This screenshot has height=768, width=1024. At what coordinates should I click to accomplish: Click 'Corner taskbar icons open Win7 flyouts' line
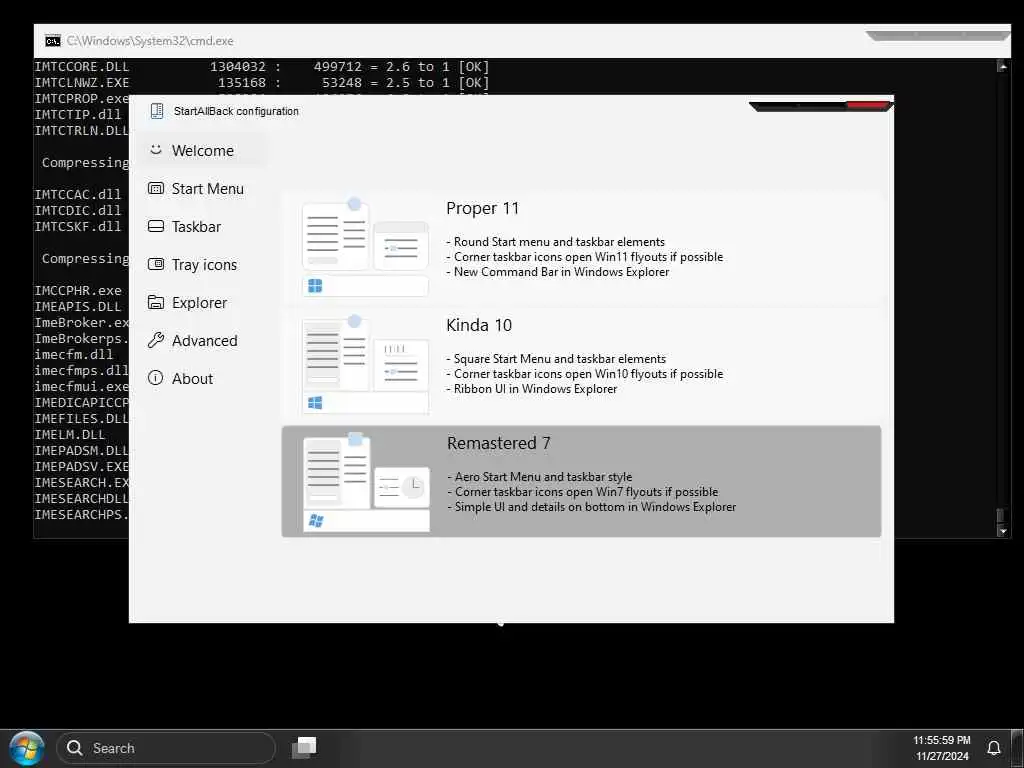(583, 492)
